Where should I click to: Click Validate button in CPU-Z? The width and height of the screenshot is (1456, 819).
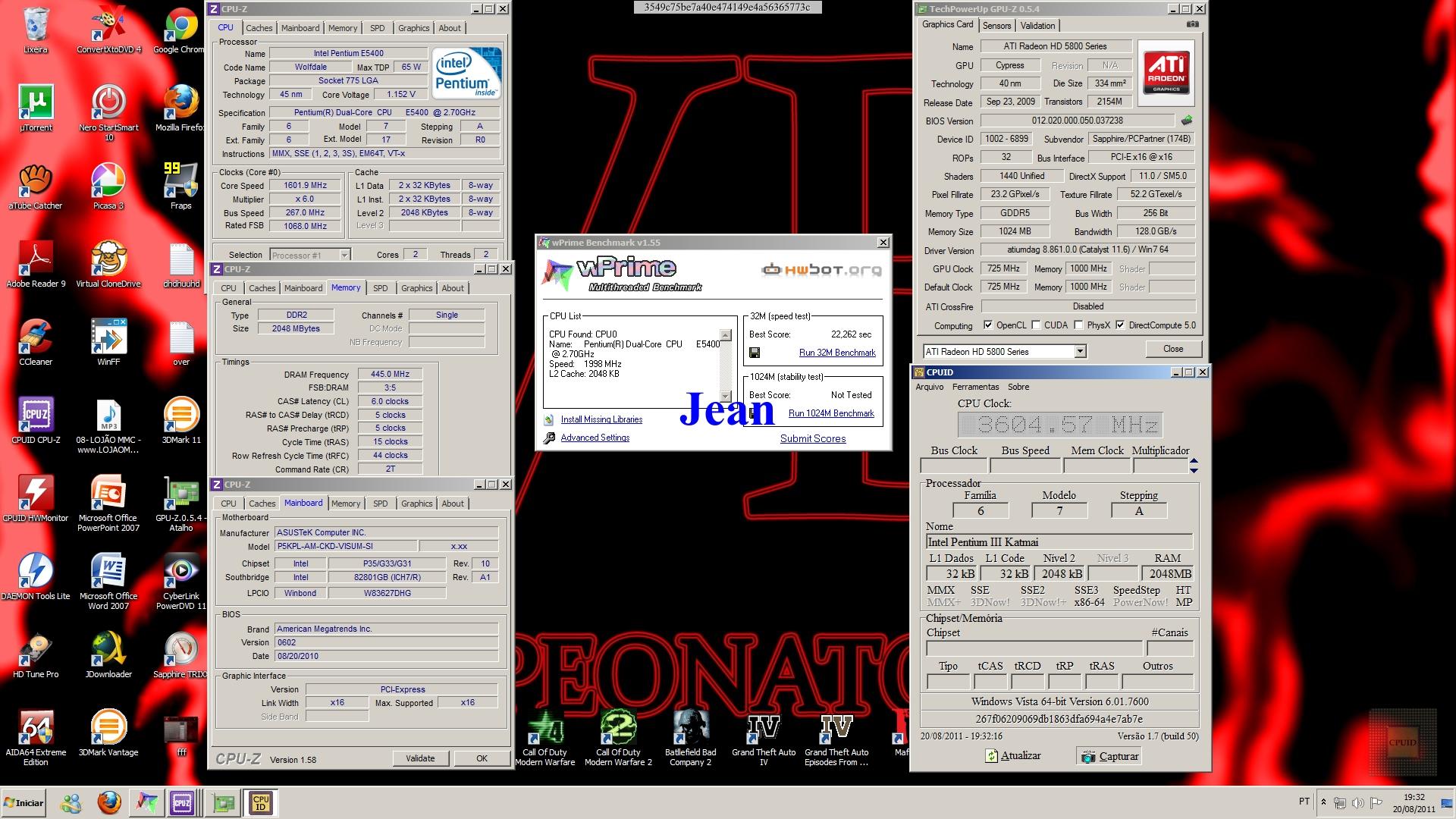tap(420, 758)
